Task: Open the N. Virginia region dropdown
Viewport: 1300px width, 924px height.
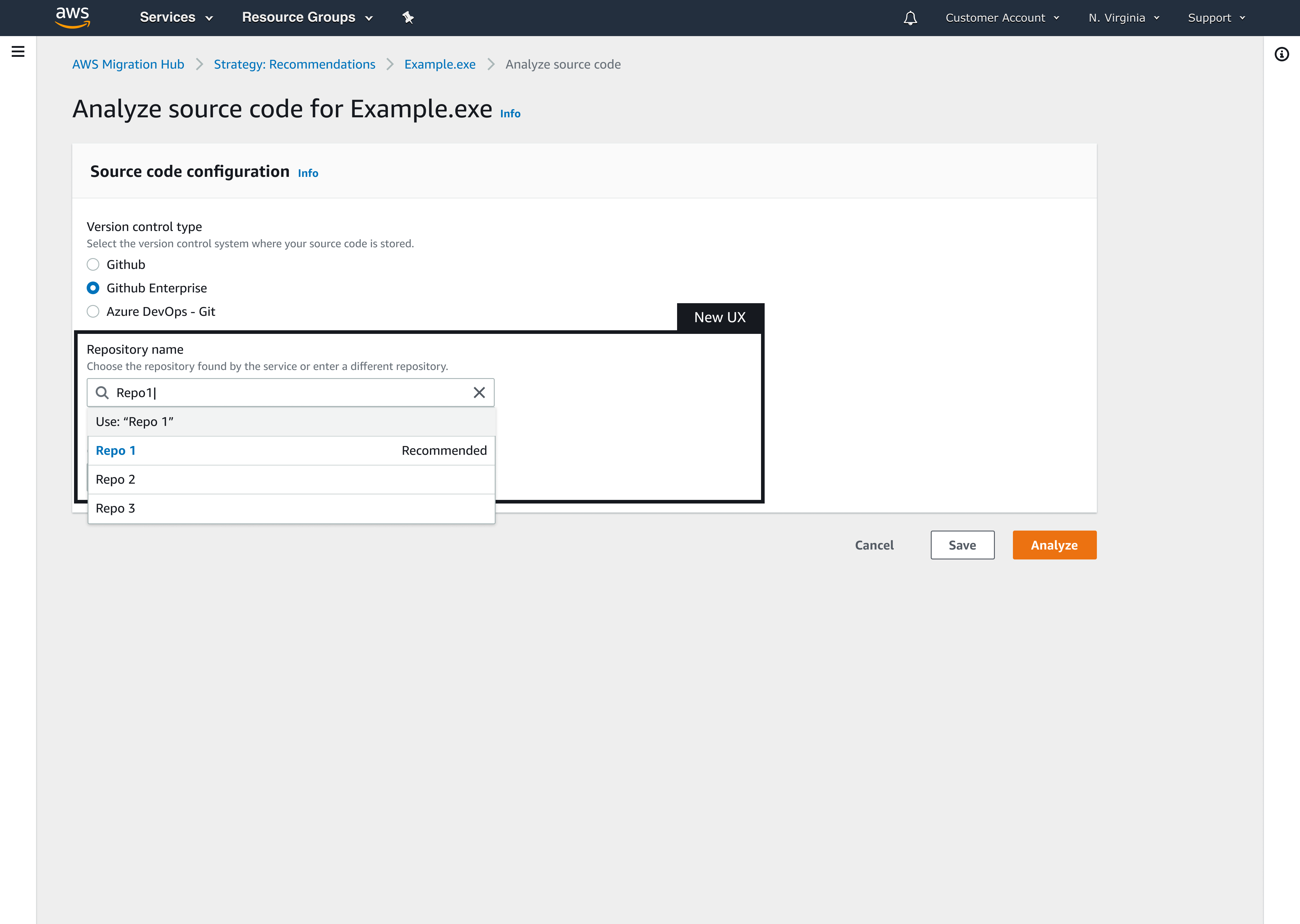Action: pos(1123,18)
